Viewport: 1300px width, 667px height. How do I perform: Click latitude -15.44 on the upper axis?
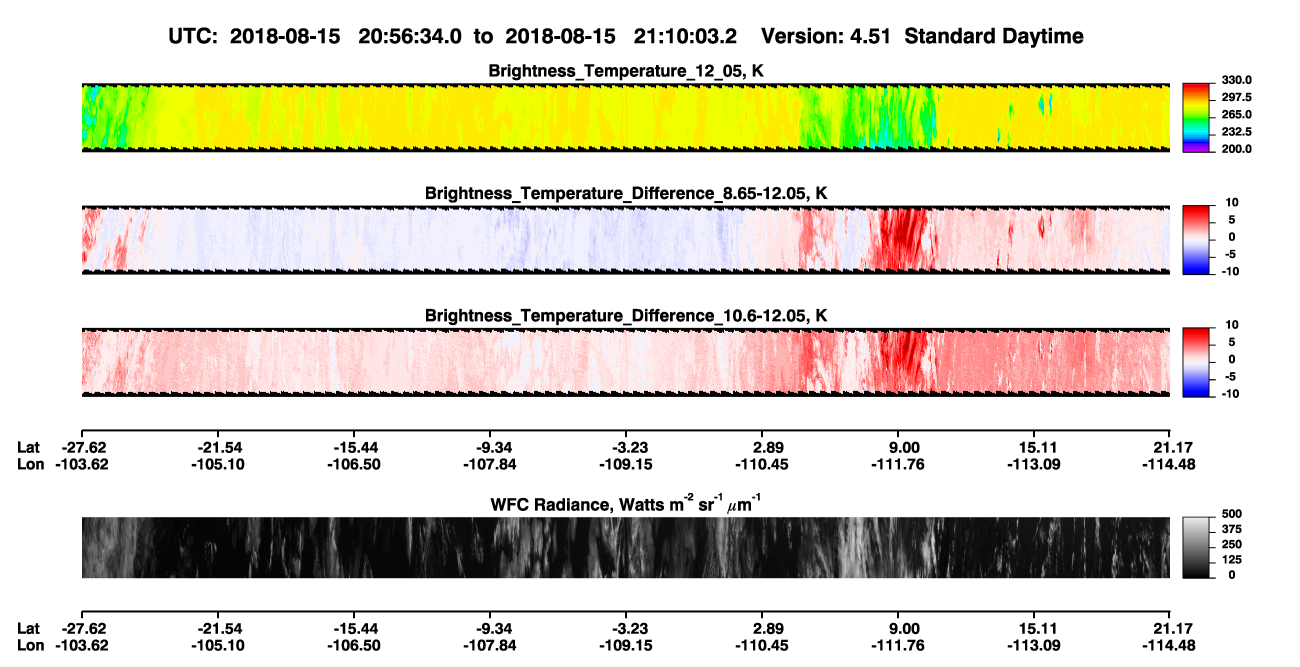(354, 448)
